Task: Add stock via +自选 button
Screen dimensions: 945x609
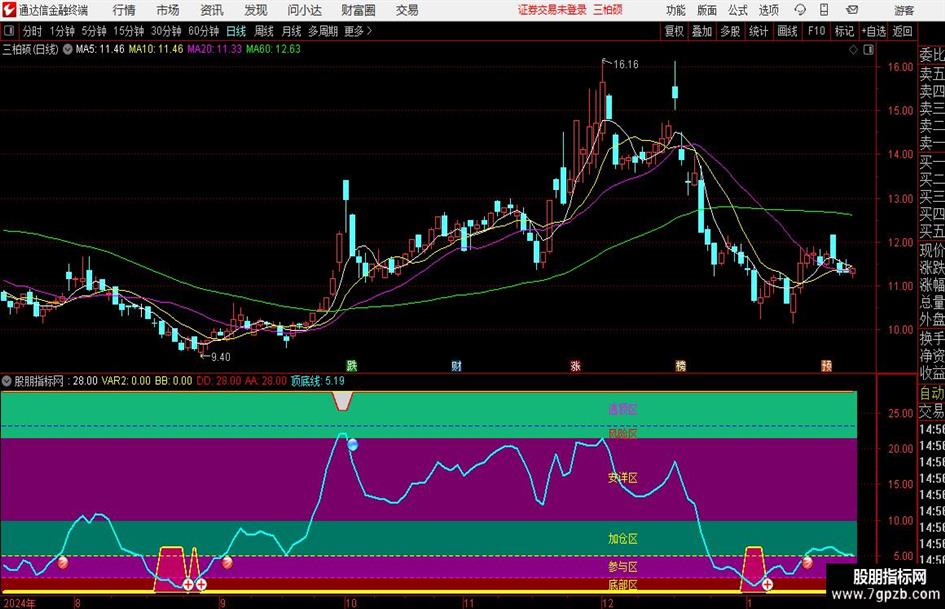Action: click(x=874, y=31)
